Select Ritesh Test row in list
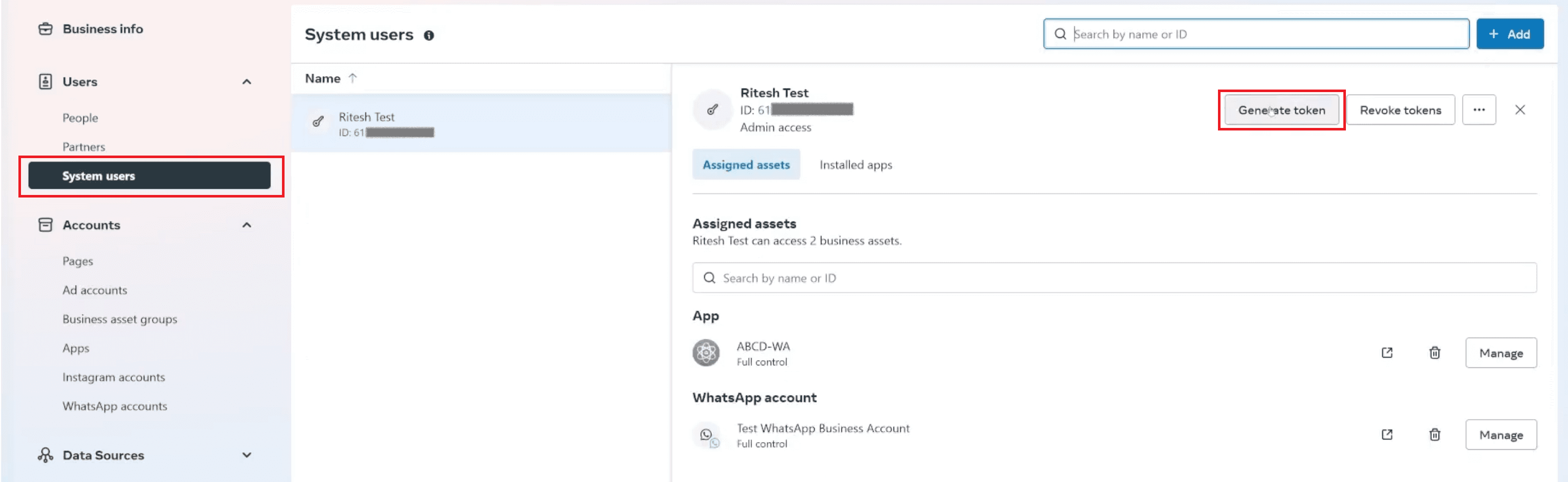The height and width of the screenshot is (482, 1568). [481, 123]
